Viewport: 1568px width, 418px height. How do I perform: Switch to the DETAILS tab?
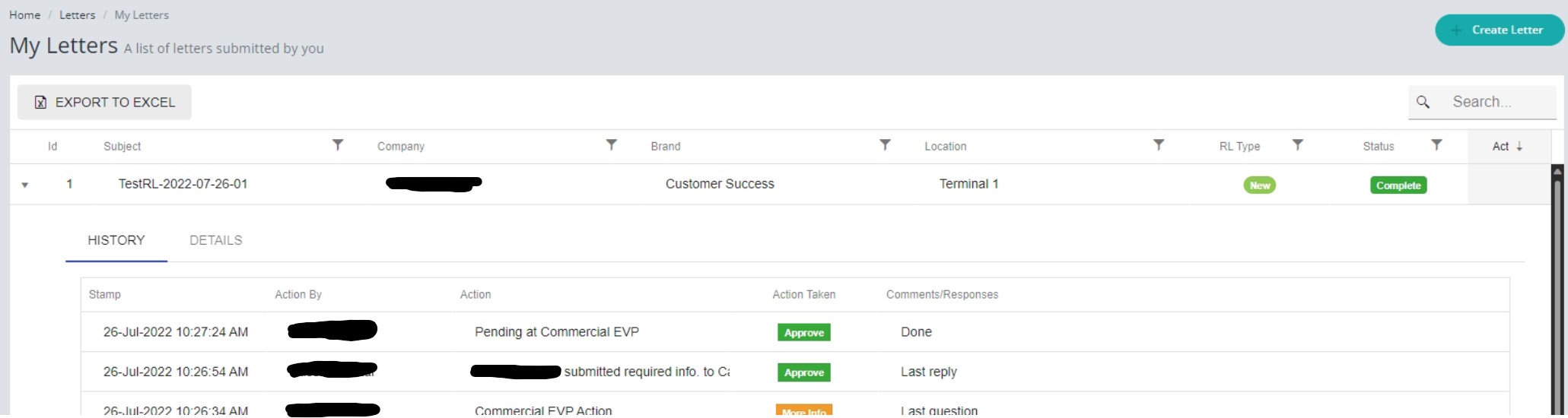point(215,240)
